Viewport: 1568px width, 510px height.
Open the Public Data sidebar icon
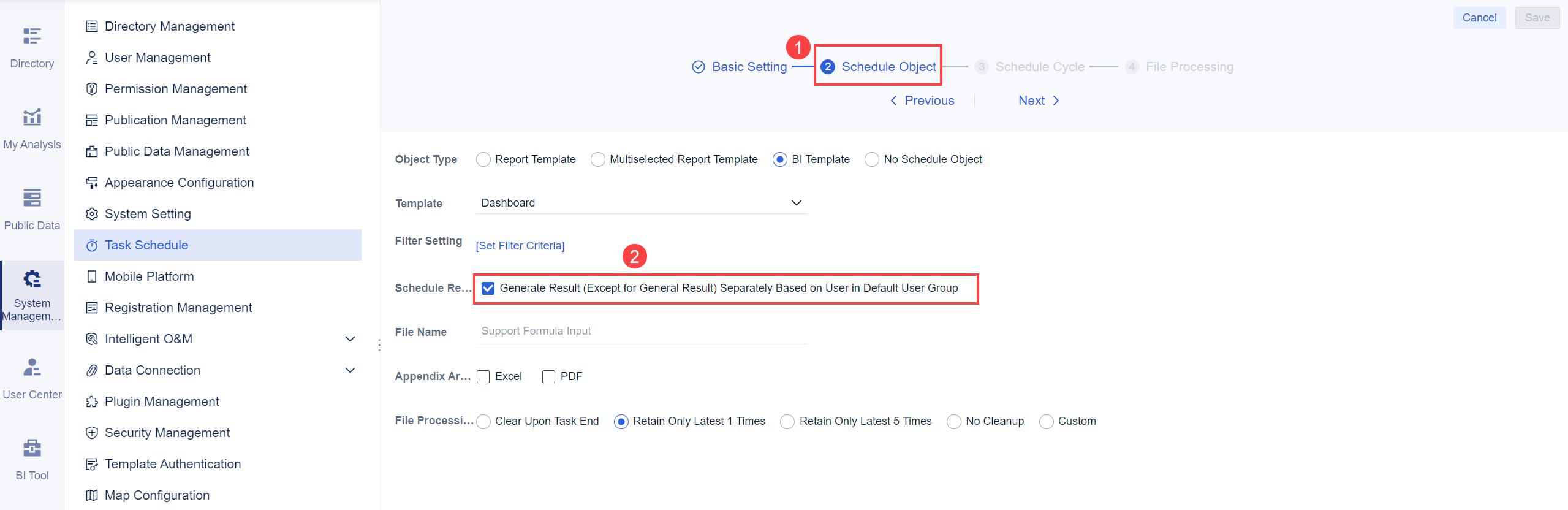point(32,198)
